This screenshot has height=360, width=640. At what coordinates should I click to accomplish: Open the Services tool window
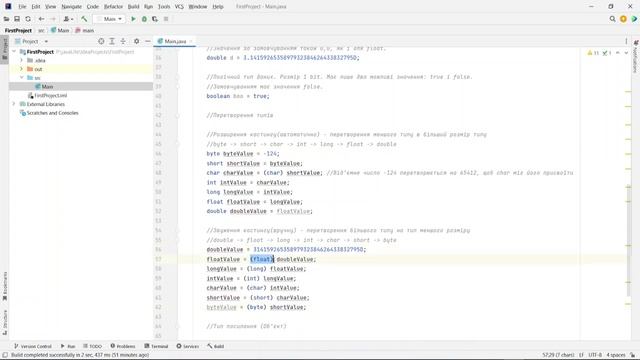point(187,346)
